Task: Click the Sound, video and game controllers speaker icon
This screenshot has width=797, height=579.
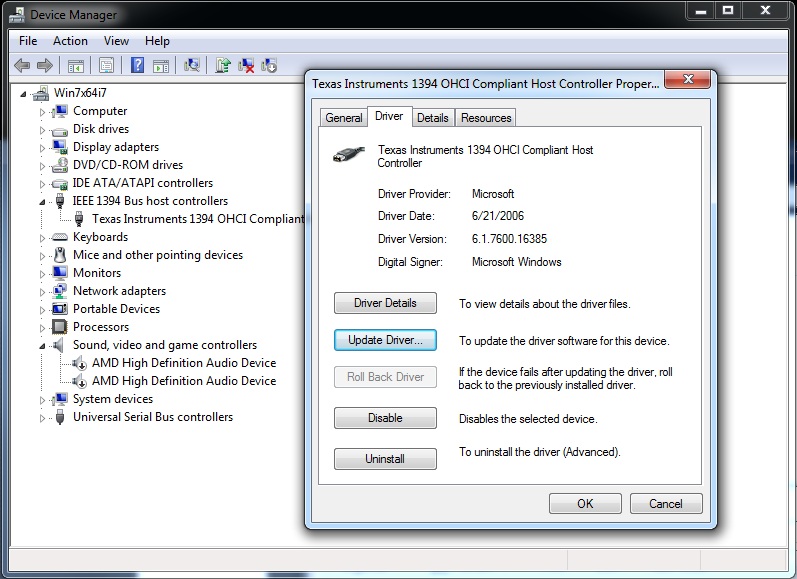Action: click(59, 345)
